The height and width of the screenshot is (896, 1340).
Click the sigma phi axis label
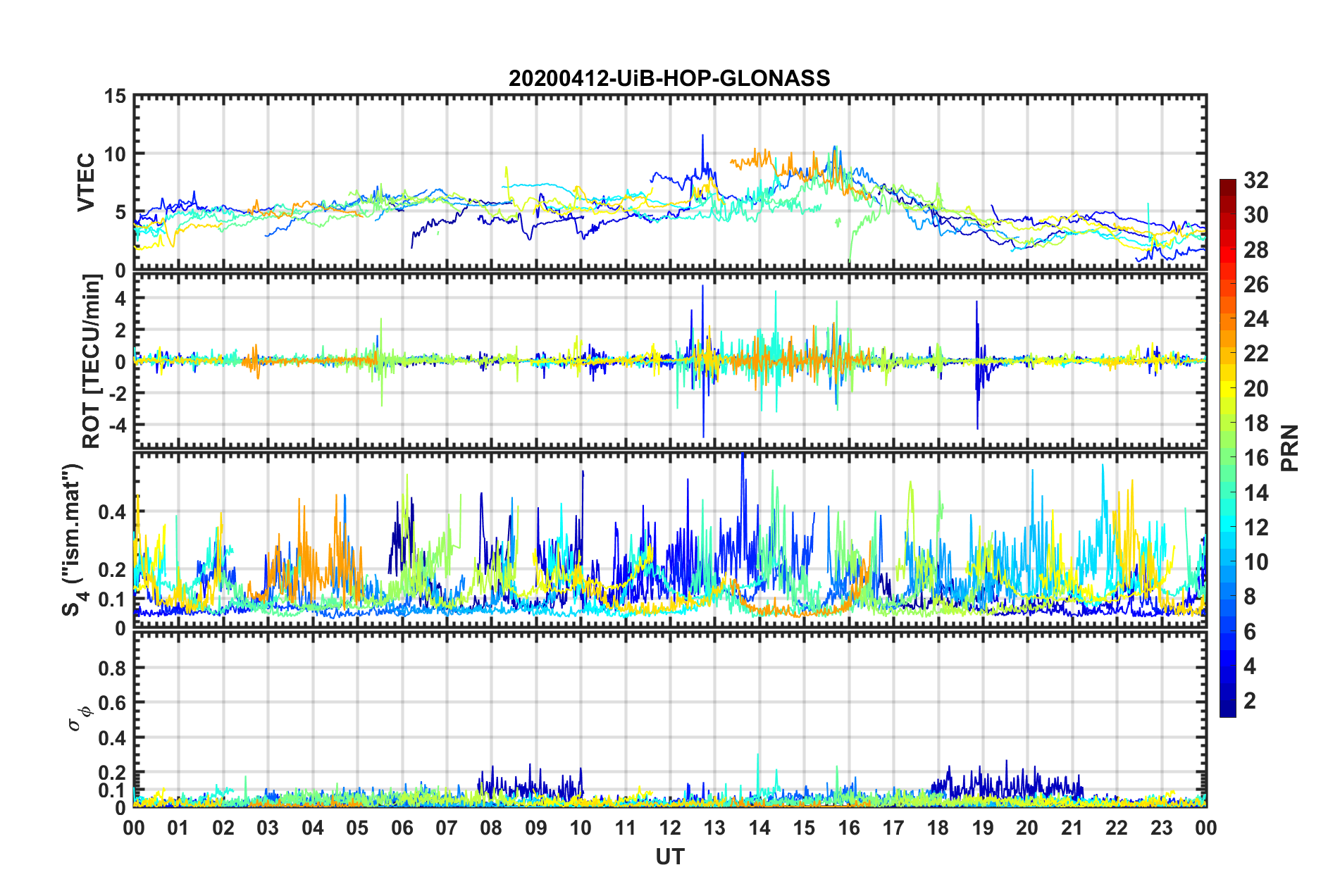[80, 718]
